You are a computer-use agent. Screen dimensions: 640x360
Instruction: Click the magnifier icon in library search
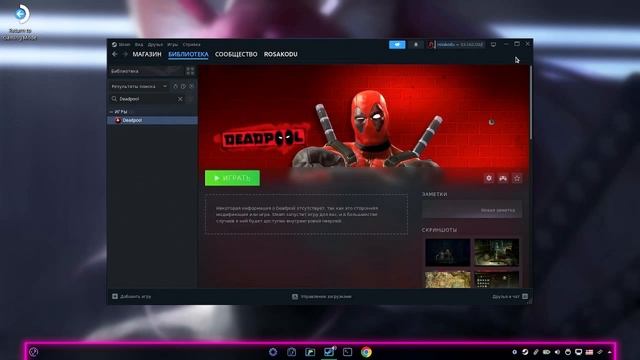[x=114, y=99]
